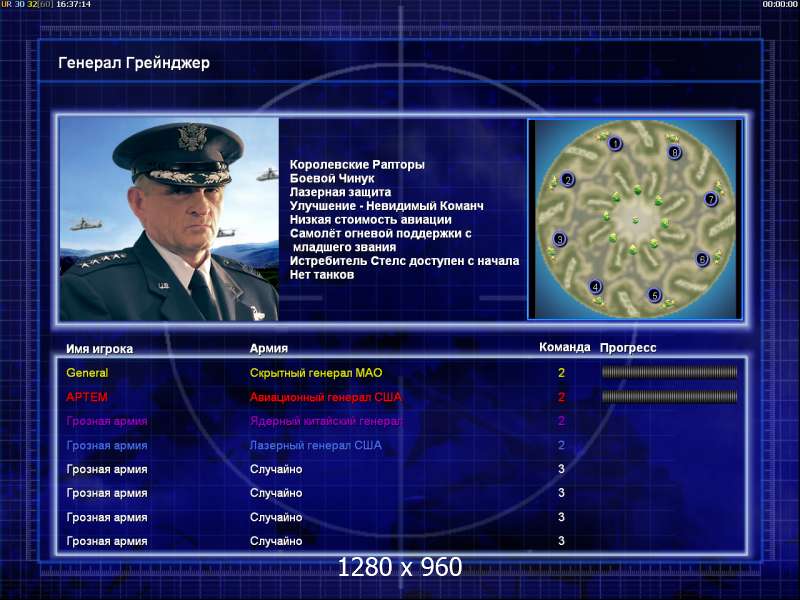The image size is (800, 600).
Task: Click the 'Команда' column header
Action: [x=565, y=347]
